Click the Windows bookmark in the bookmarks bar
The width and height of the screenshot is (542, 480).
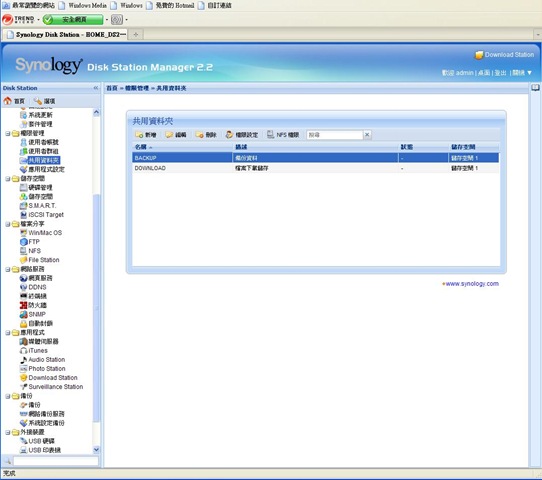pyautogui.click(x=127, y=5)
